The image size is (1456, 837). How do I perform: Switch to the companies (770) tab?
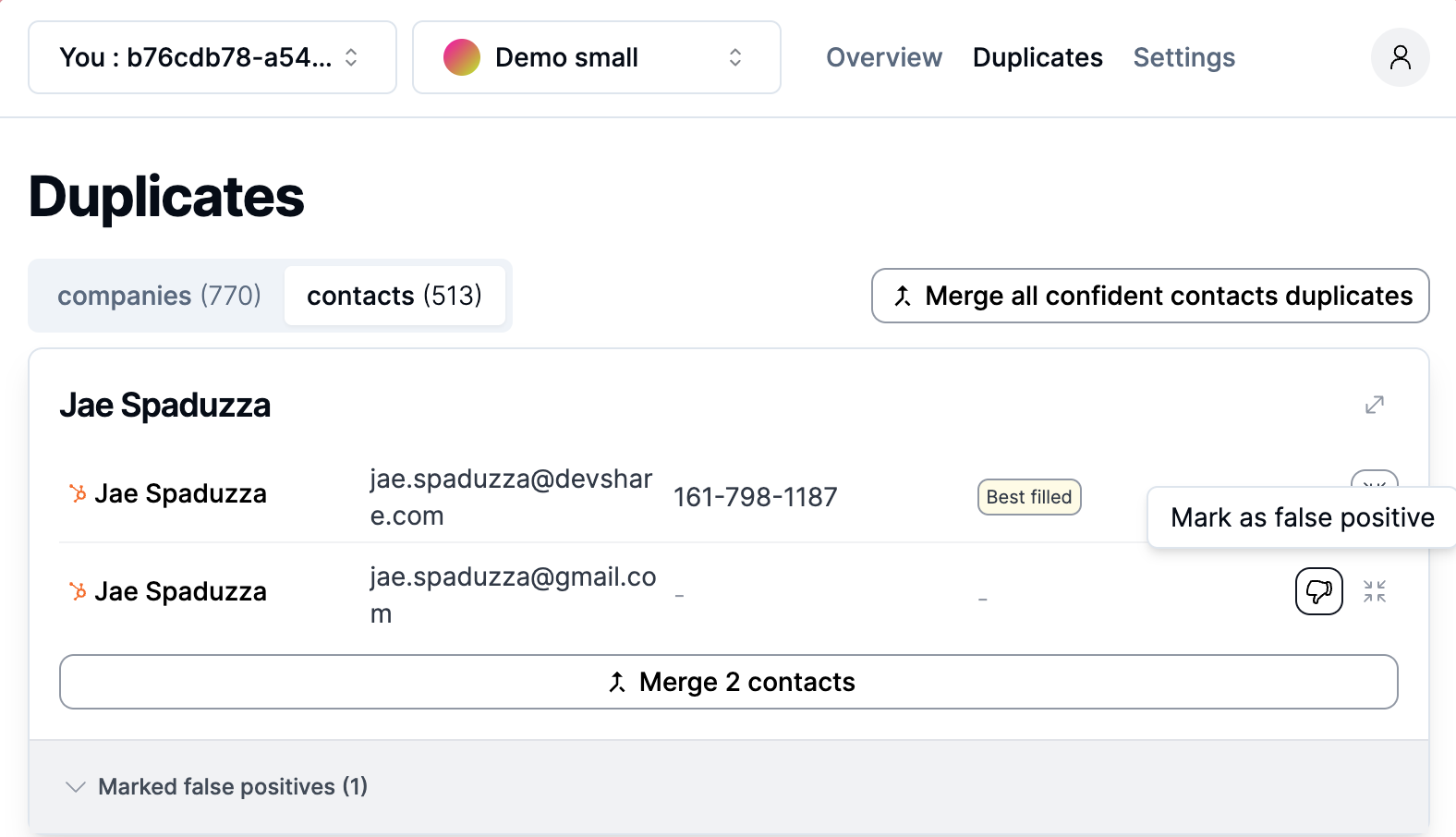click(159, 296)
